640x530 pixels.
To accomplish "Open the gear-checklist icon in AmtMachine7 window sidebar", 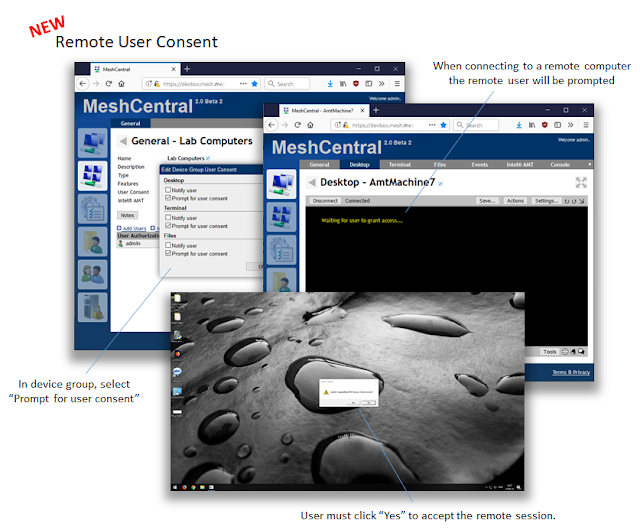I will click(x=281, y=250).
